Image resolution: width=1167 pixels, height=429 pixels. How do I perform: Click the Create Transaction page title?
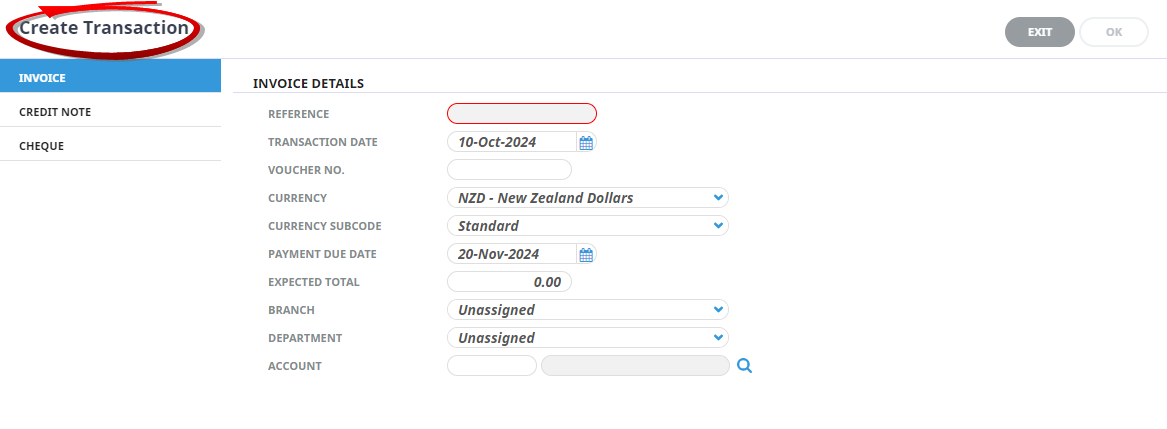[104, 28]
